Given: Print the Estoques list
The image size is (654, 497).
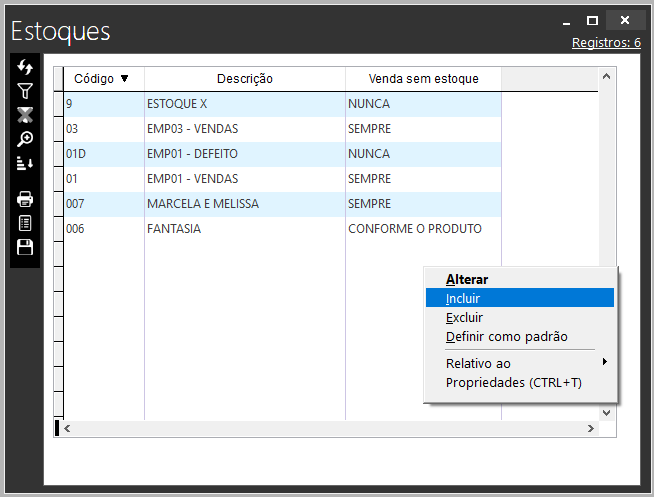Looking at the screenshot, I should 25,199.
